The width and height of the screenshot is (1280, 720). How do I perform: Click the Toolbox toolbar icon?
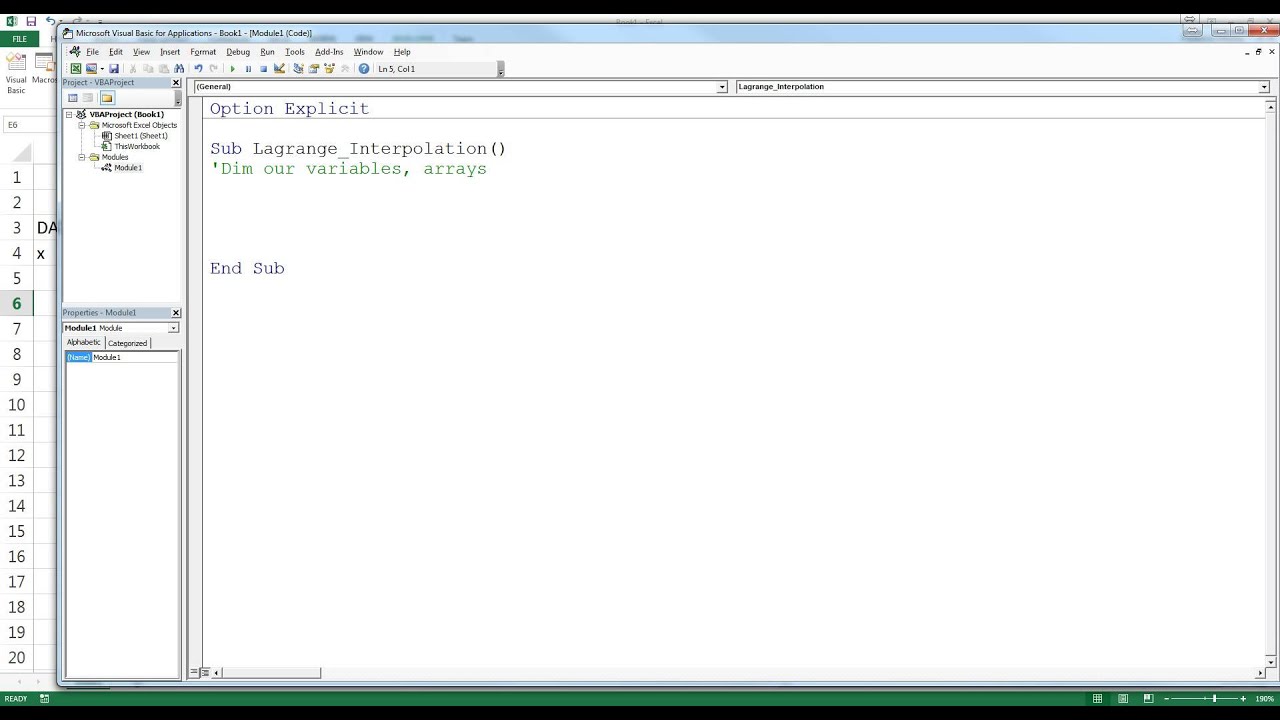coord(345,69)
